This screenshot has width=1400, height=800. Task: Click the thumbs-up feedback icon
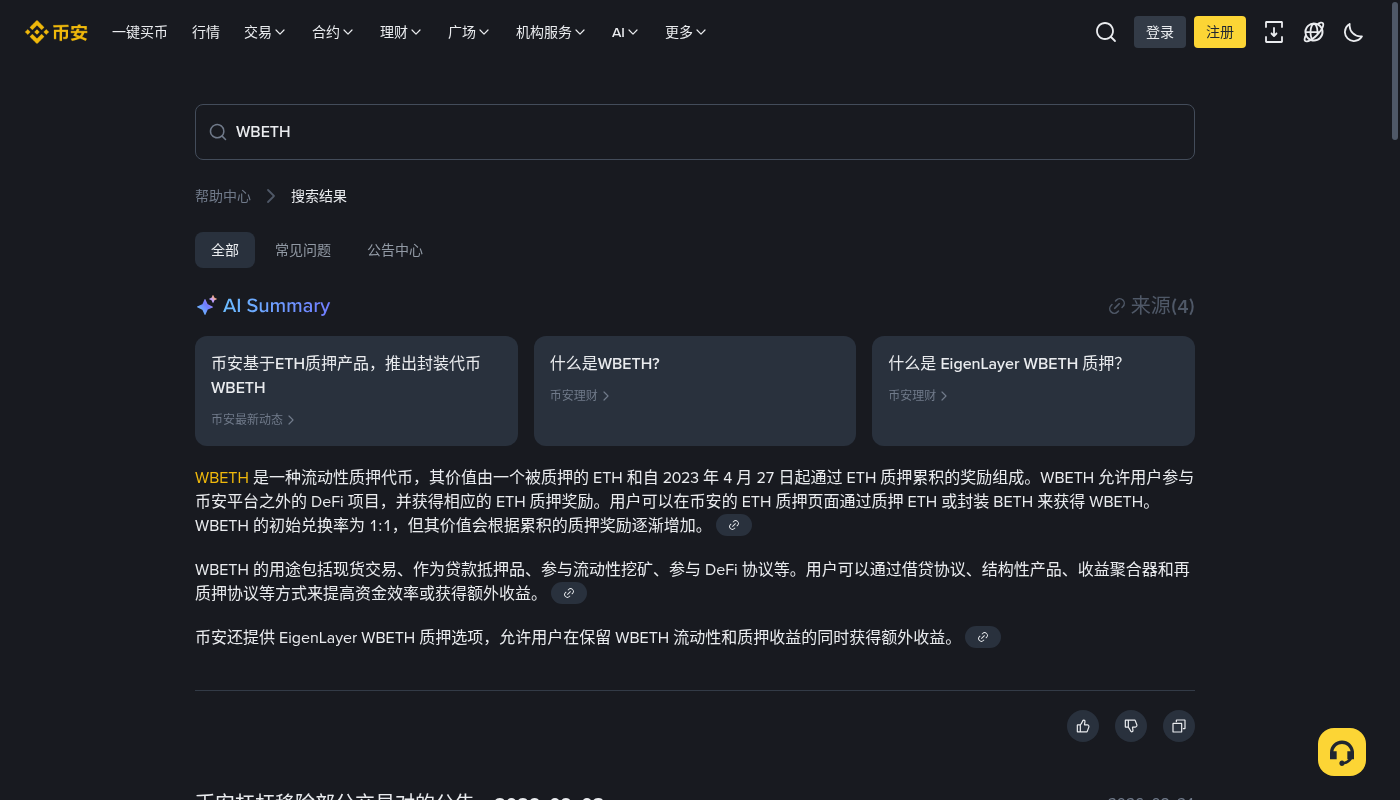(1083, 726)
